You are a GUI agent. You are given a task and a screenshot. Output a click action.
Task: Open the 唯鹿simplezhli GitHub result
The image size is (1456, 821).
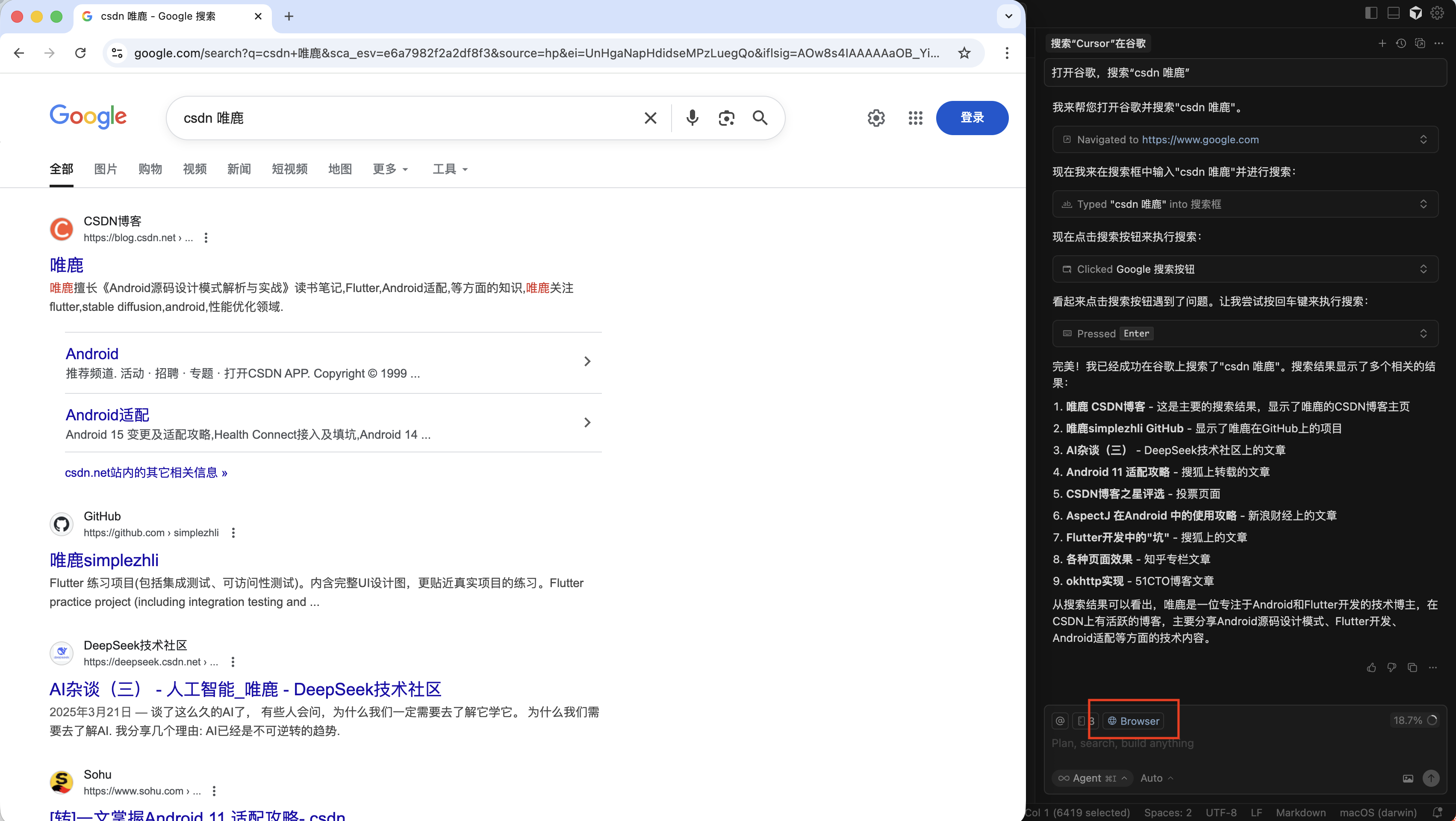(x=104, y=560)
